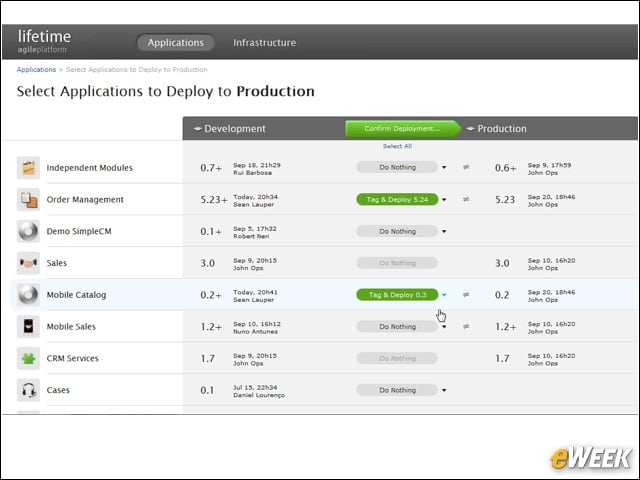Image resolution: width=640 pixels, height=480 pixels.
Task: Click the not-equal icon in Mobile Sales row
Action: (x=466, y=326)
